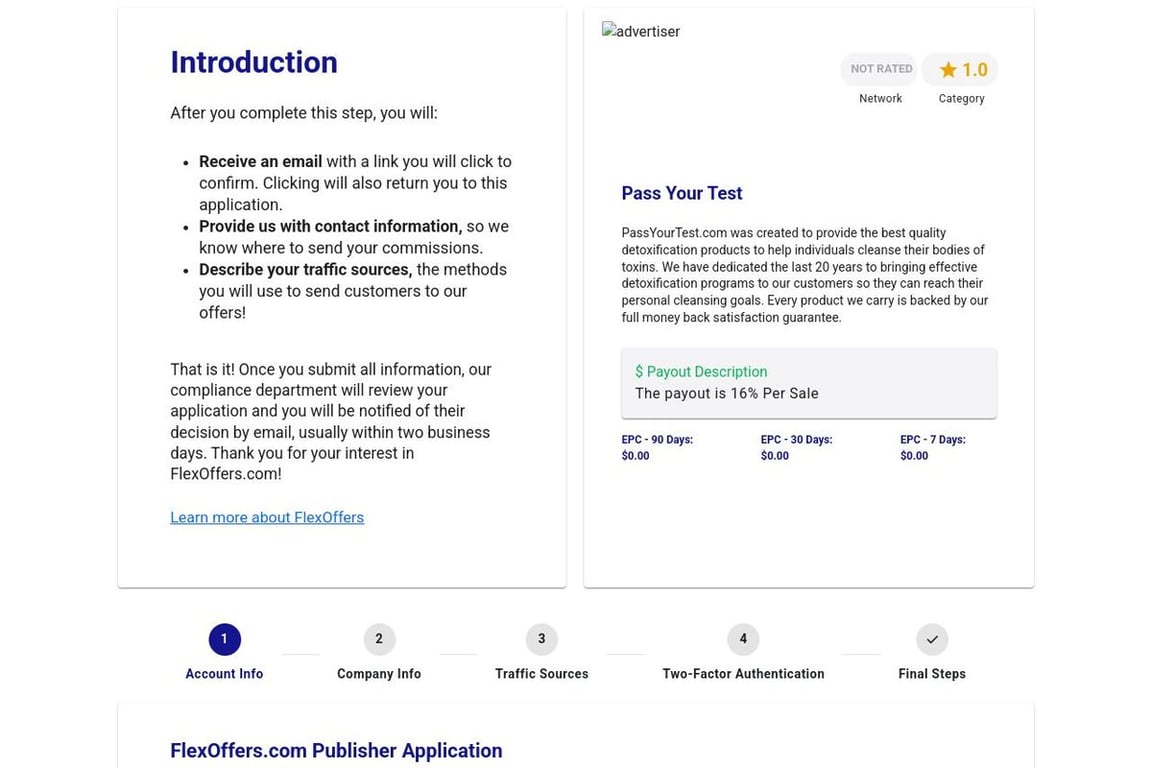Click 'After you complete this step' line
1152x768 pixels.
coord(303,113)
